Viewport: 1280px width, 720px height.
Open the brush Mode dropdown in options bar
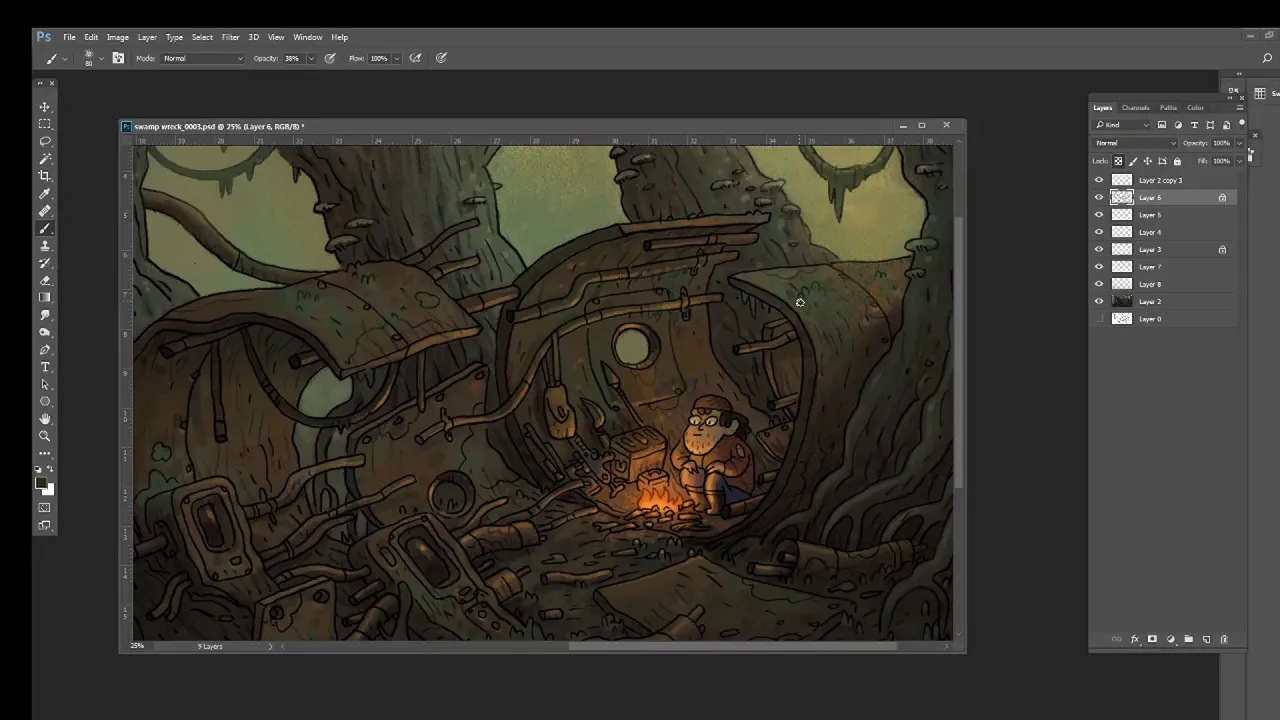tap(203, 58)
